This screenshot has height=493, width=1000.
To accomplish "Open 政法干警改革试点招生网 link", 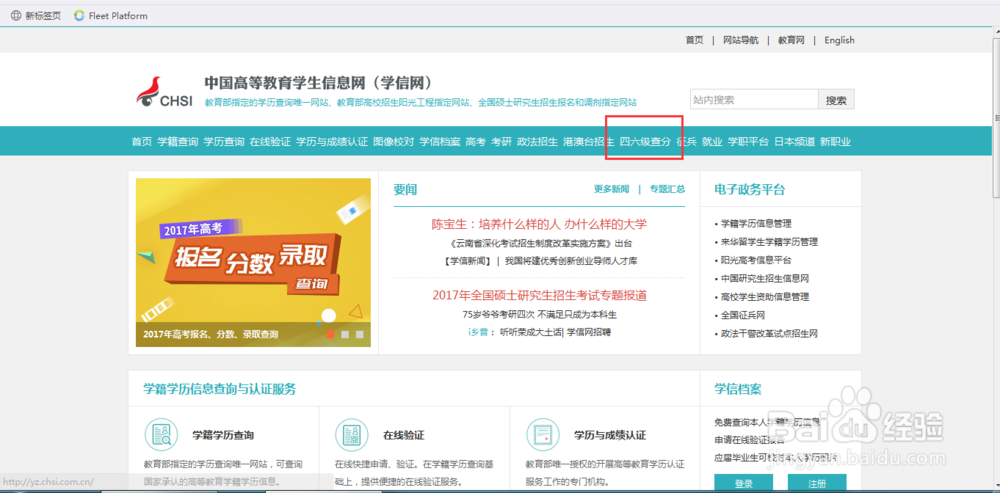I will point(769,333).
